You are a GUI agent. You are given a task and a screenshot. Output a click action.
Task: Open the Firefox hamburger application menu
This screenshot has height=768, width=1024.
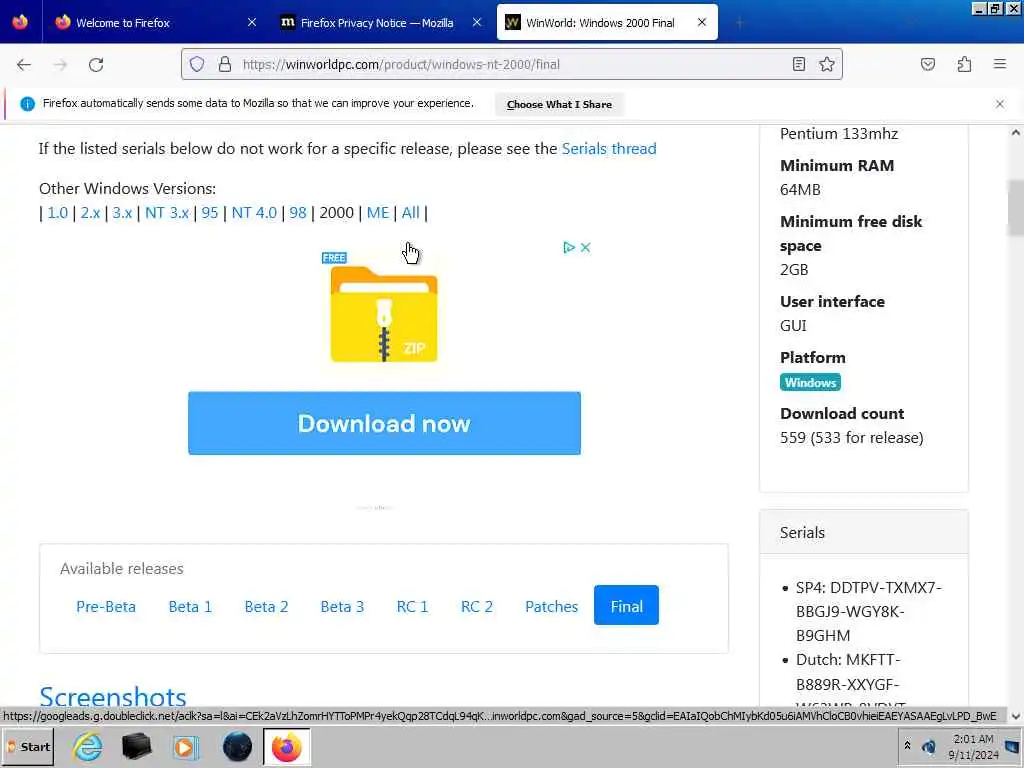coord(1000,64)
